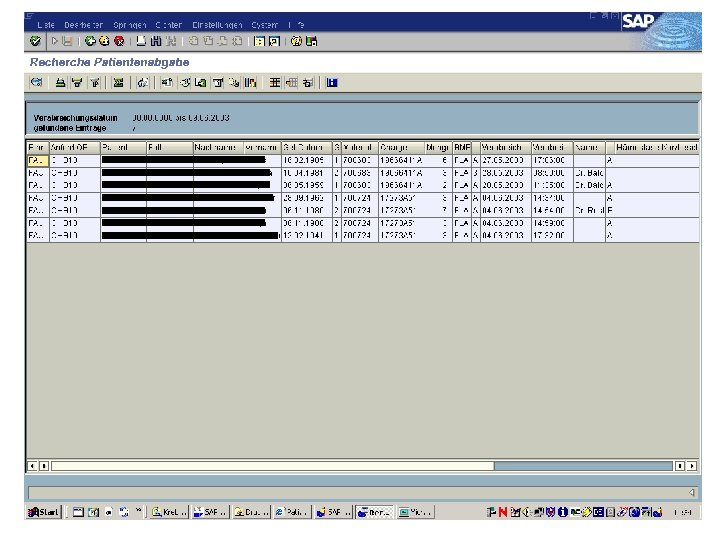This screenshot has width=720, height=540.
Task: Click the yellow Help question-mark icon
Action: (x=296, y=41)
